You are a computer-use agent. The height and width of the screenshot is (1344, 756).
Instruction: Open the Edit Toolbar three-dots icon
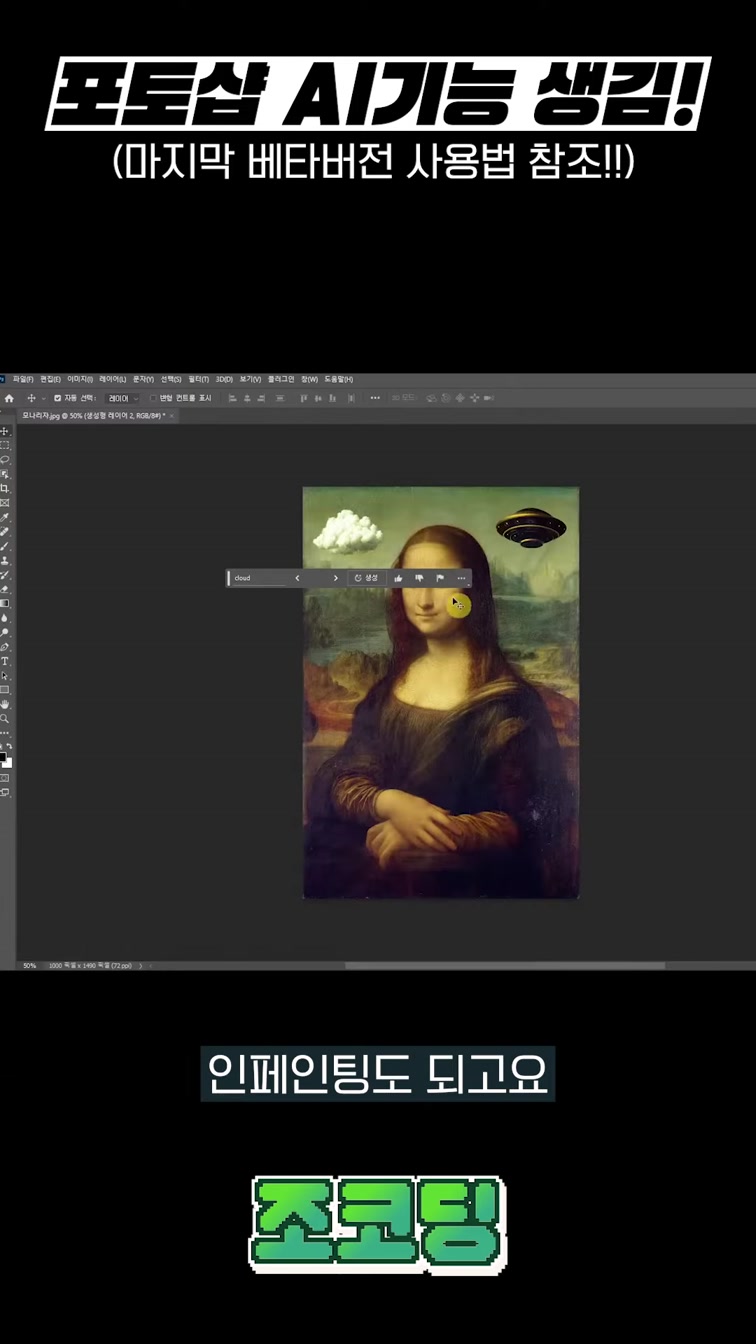pyautogui.click(x=5, y=732)
